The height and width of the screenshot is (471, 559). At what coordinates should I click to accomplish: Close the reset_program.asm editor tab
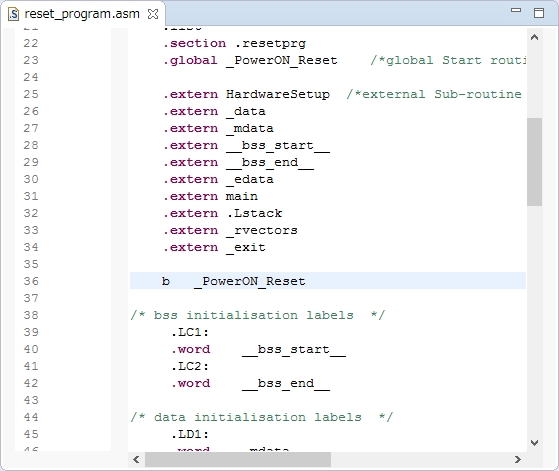pyautogui.click(x=153, y=14)
